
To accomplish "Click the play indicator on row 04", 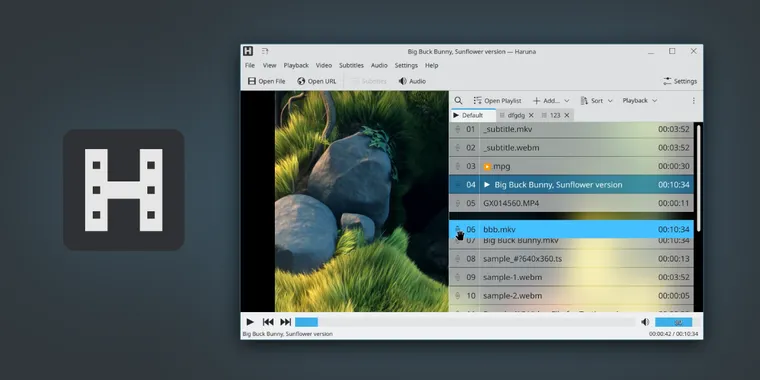I will [487, 184].
